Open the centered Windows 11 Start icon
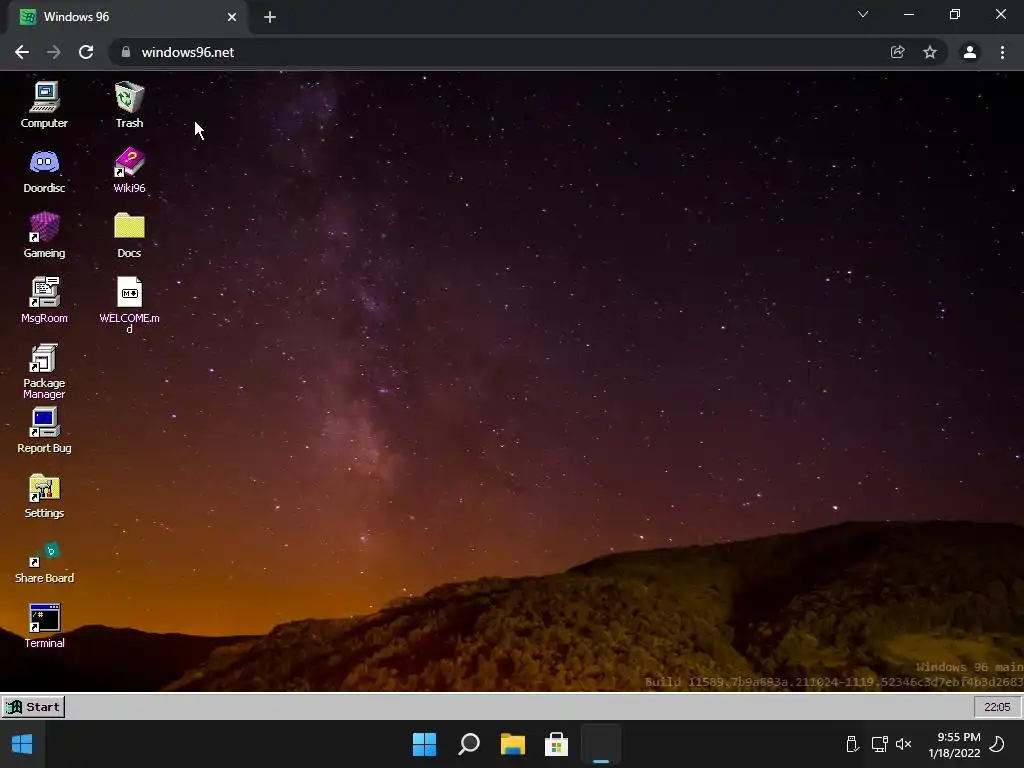This screenshot has width=1024, height=768. [424, 744]
